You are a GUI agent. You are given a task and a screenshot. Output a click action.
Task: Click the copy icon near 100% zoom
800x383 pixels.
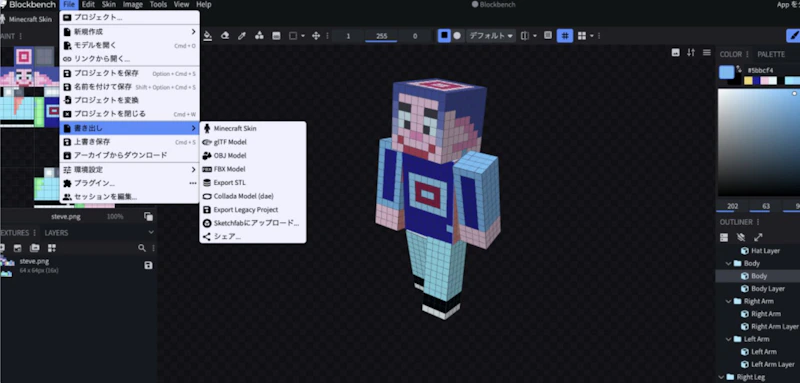pos(148,216)
